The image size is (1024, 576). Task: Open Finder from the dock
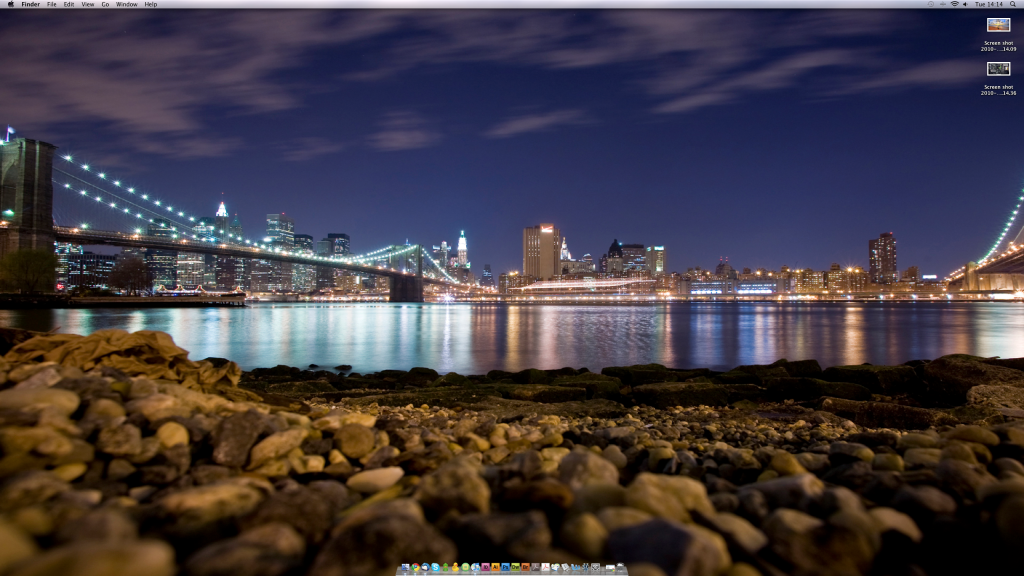click(405, 567)
